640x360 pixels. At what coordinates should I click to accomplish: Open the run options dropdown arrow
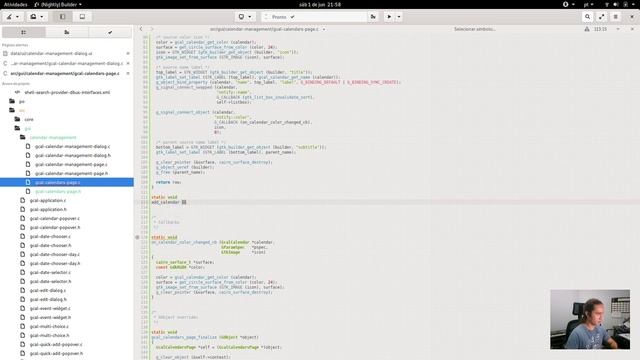(x=399, y=17)
